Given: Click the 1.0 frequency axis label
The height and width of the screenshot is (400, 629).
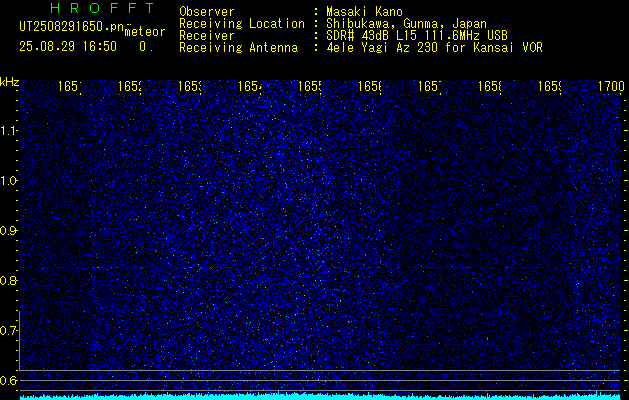Looking at the screenshot, I should click(8, 181).
